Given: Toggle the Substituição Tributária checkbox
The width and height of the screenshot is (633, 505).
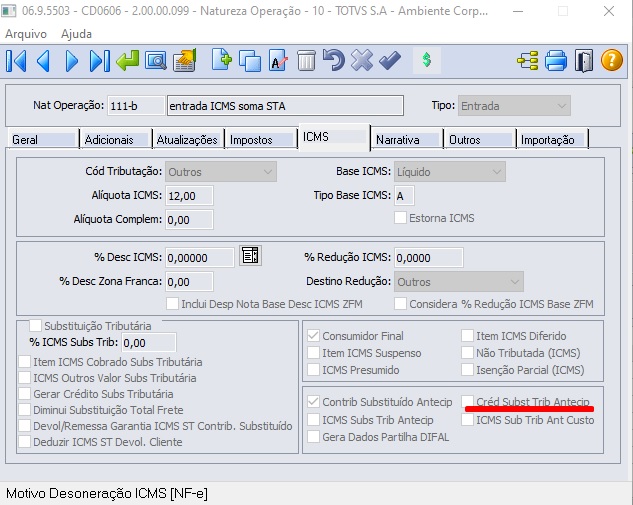Looking at the screenshot, I should tap(35, 325).
